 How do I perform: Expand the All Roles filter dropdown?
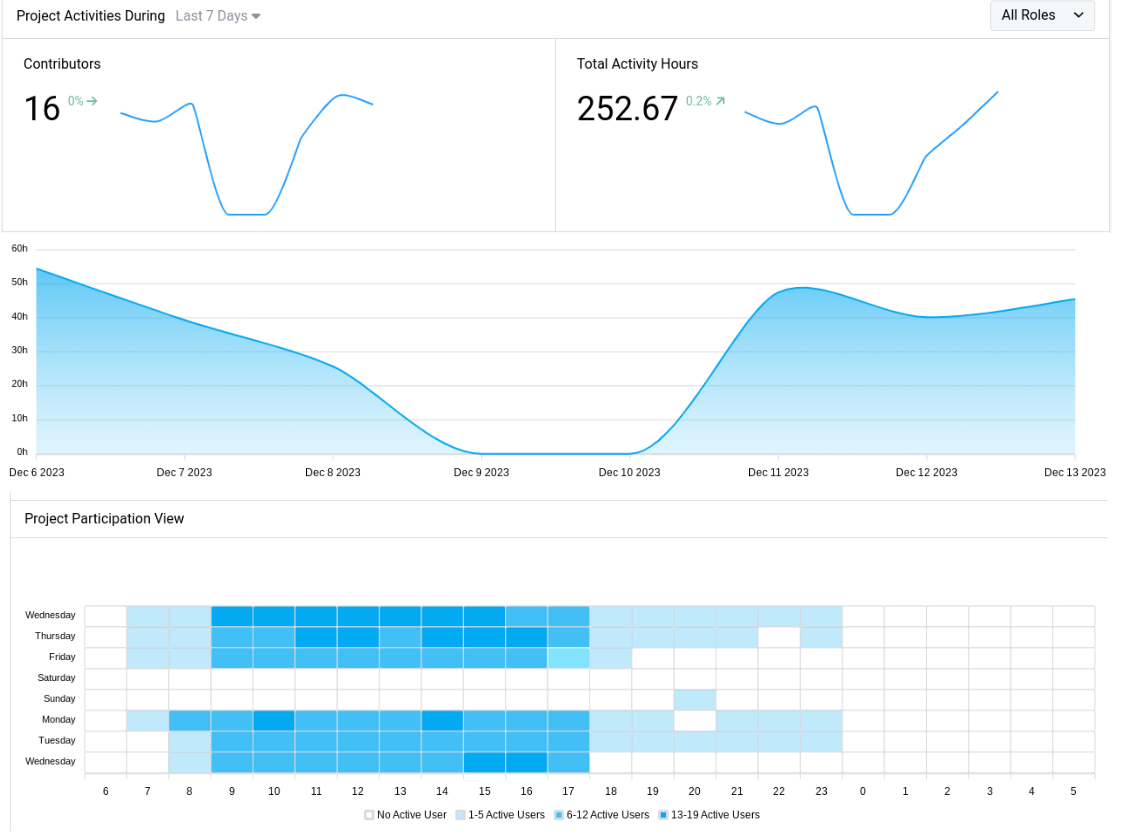coord(1041,16)
